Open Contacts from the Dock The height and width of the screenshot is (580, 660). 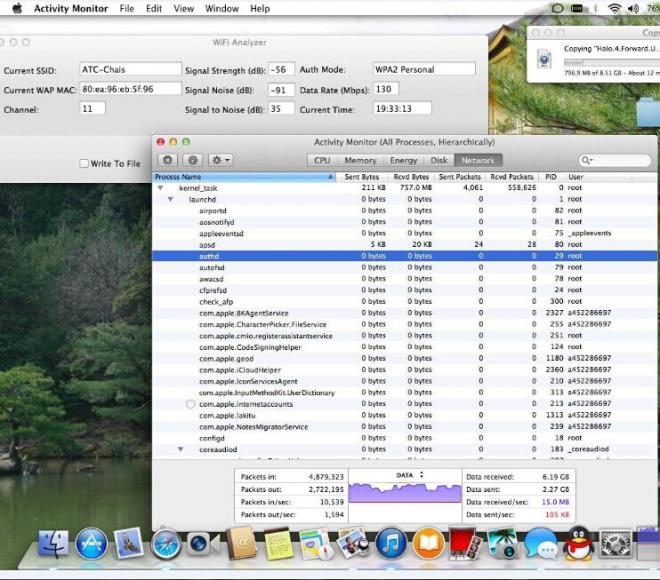241,544
